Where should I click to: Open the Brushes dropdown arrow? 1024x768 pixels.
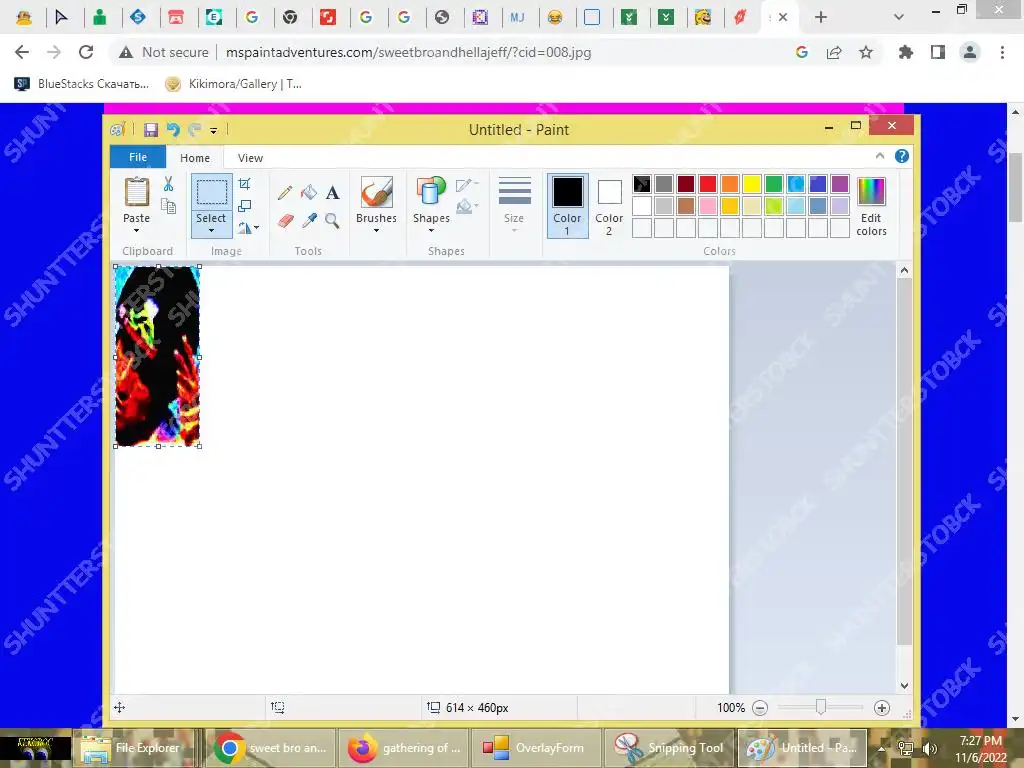(376, 231)
